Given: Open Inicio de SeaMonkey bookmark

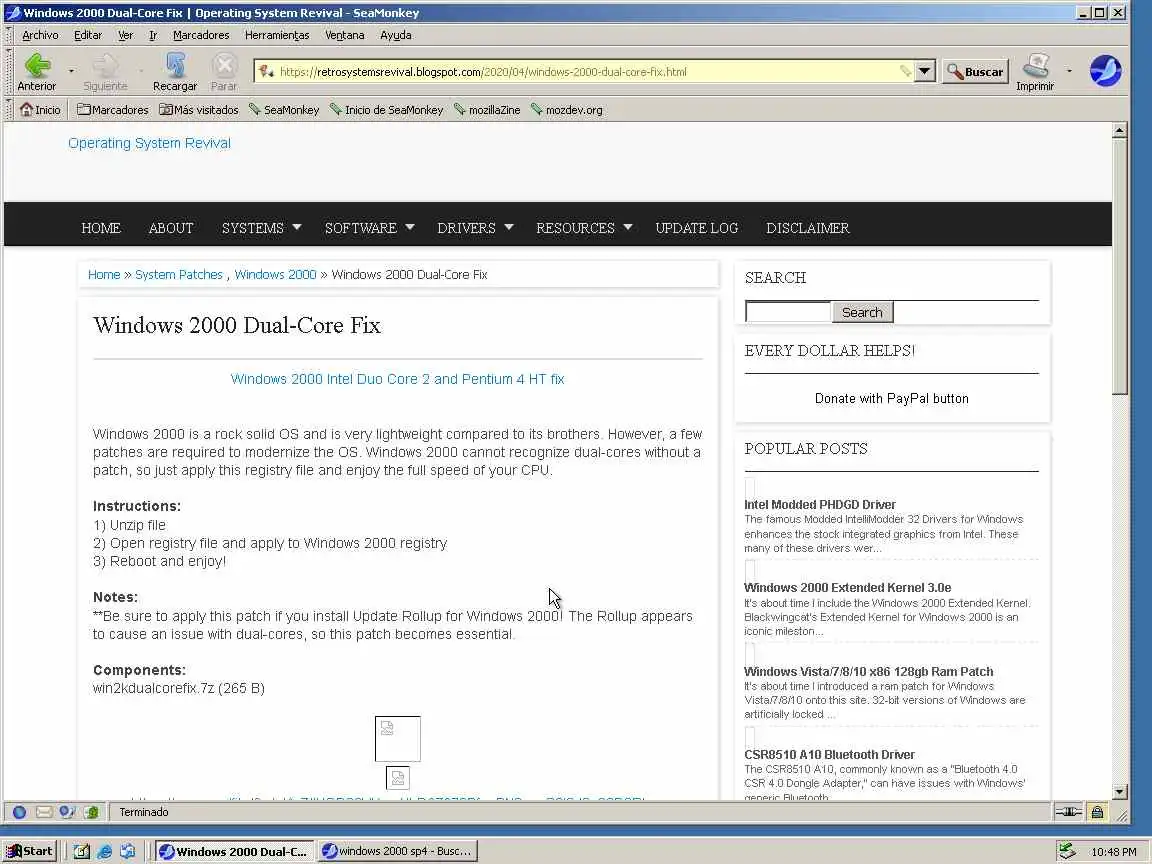Looking at the screenshot, I should tap(386, 109).
